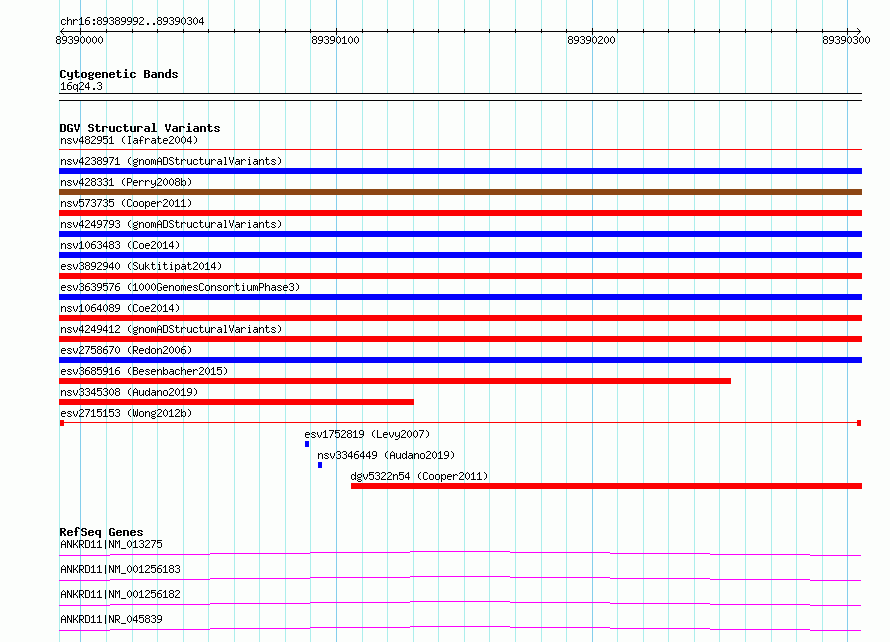
Task: Click the small blue marker under nsv3346449
Action: 320,465
